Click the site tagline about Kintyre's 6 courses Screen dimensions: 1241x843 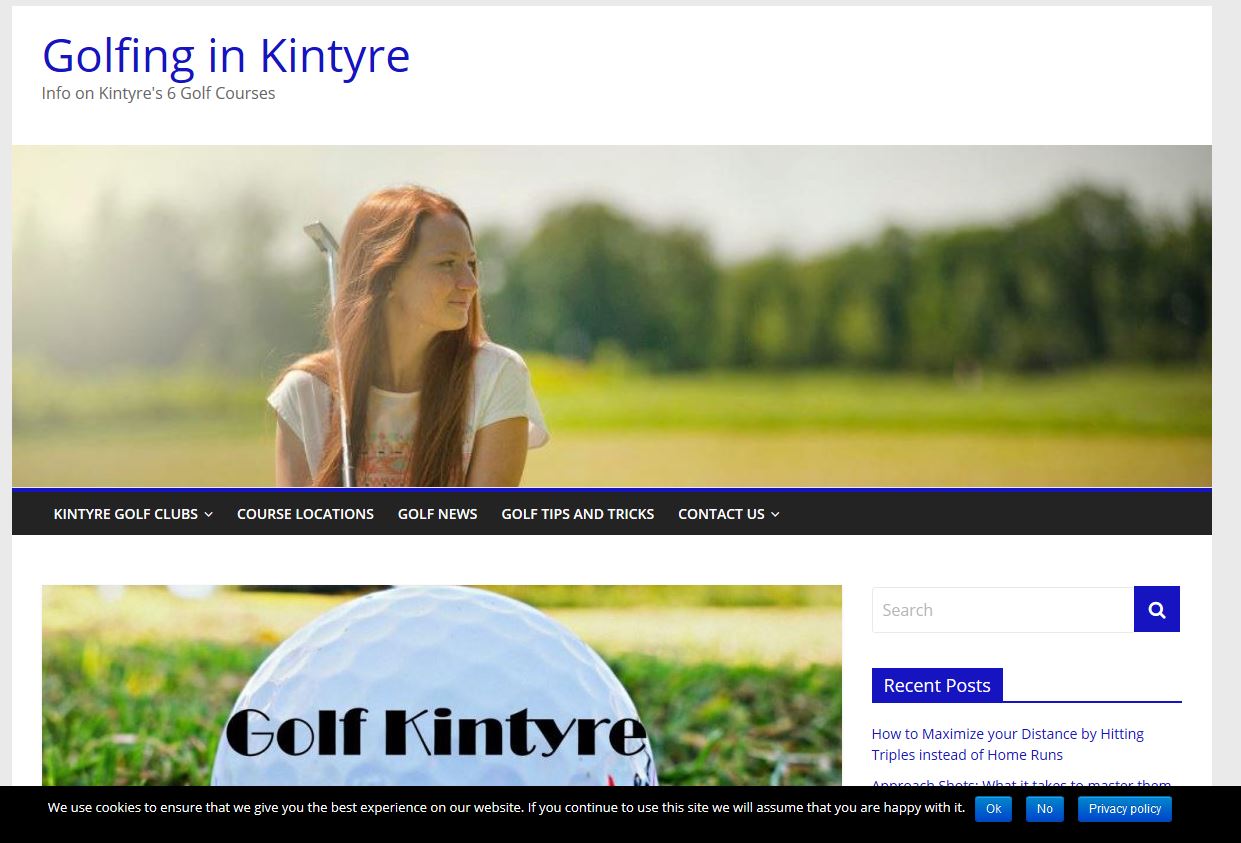pyautogui.click(x=157, y=93)
